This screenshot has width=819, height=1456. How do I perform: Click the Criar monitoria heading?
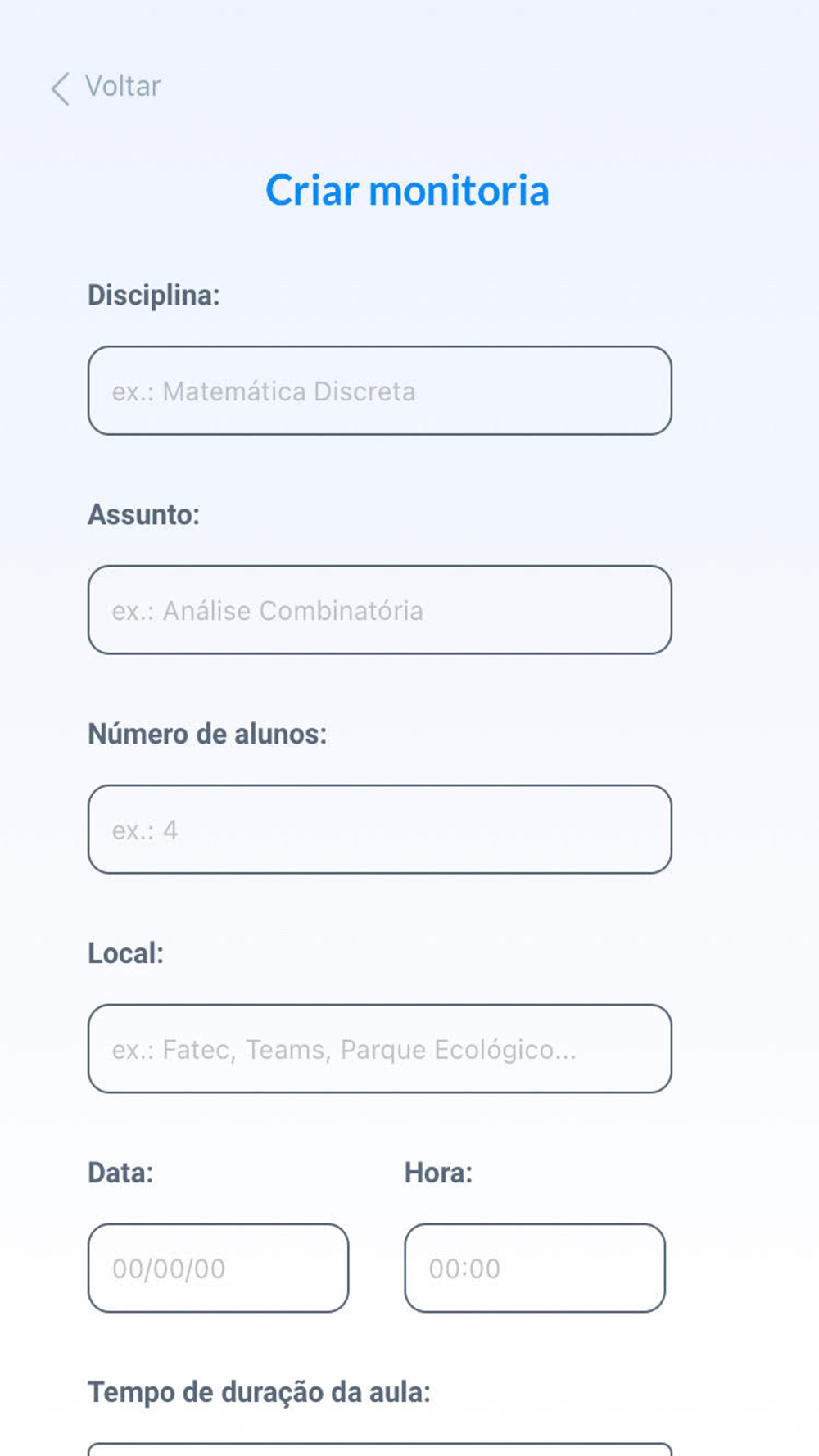(407, 190)
